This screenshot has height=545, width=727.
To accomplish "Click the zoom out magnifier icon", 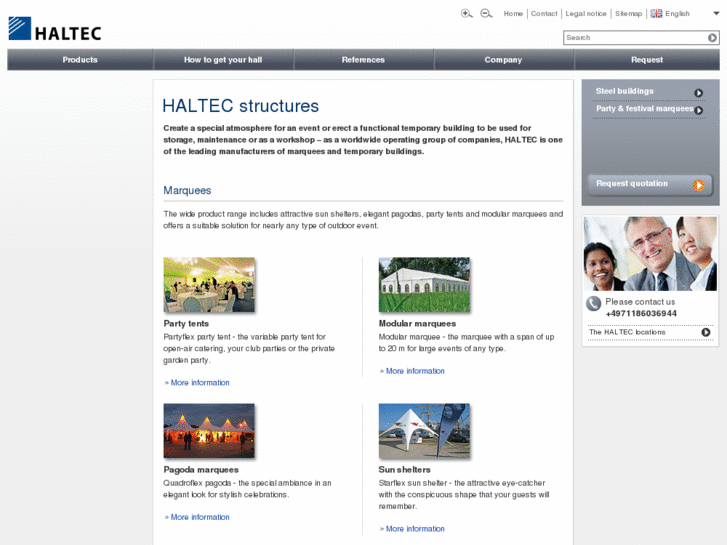I will (x=486, y=13).
